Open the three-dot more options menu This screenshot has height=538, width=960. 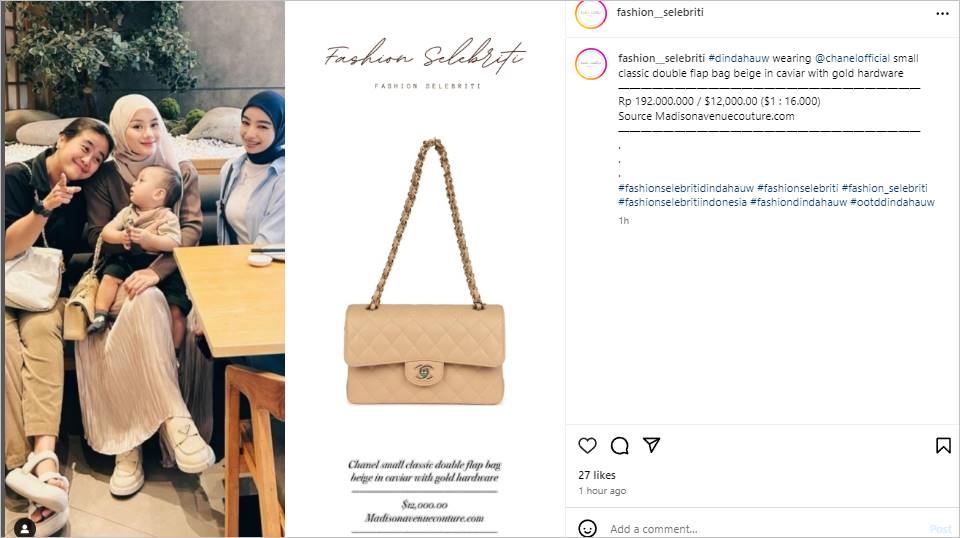(x=942, y=13)
